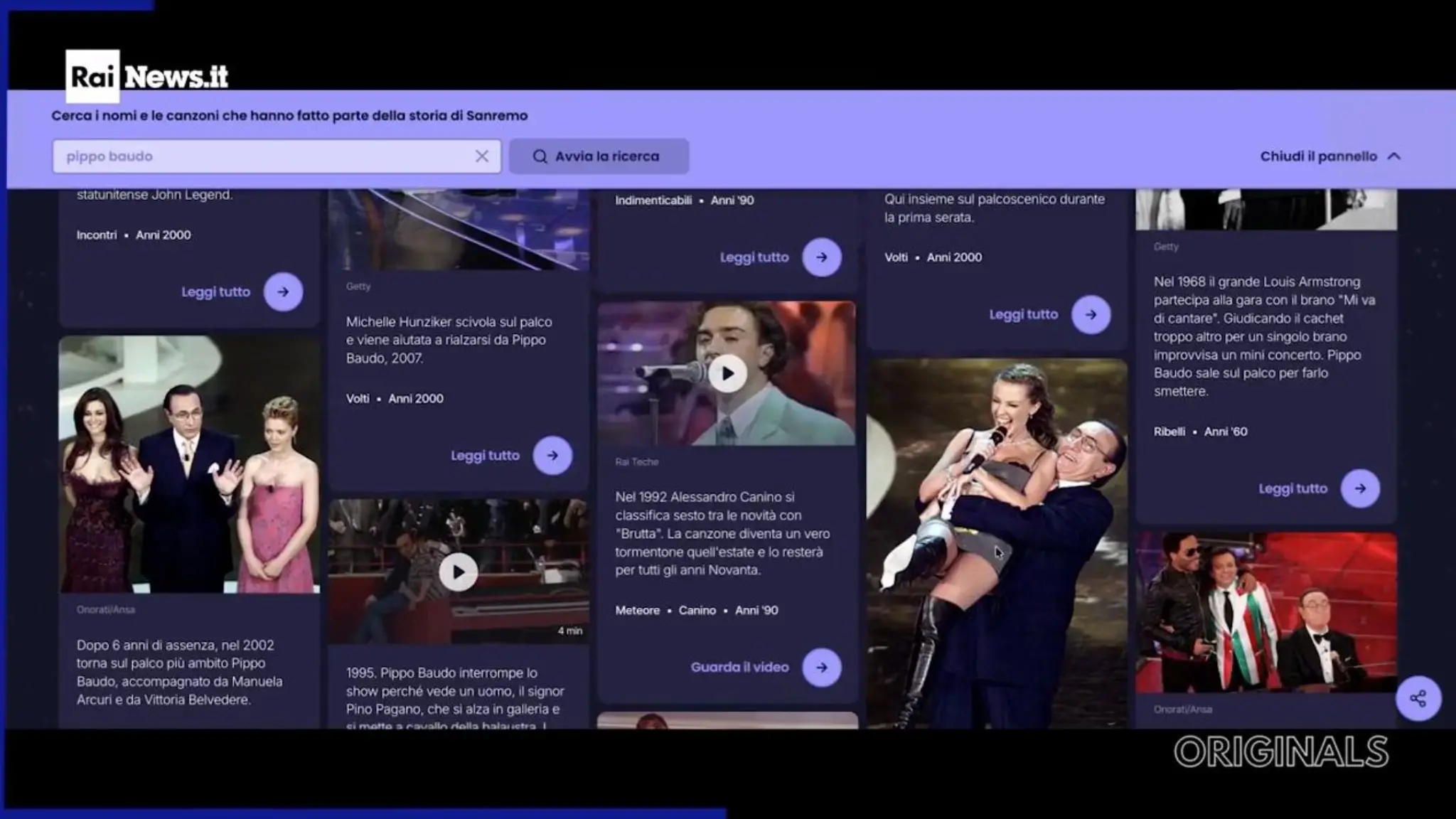Play the 4 min Pino Pagano video
The image size is (1456, 819).
click(458, 572)
